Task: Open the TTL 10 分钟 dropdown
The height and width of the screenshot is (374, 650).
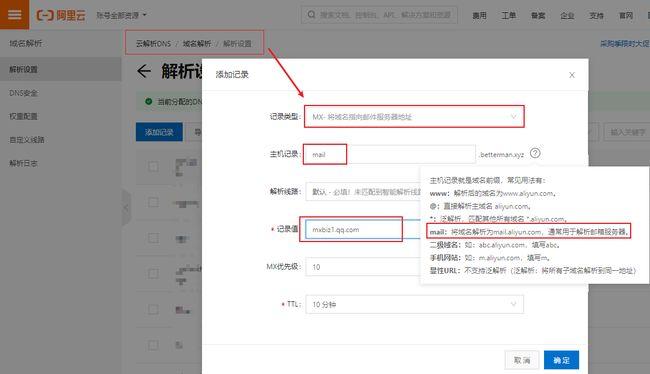Action: click(x=414, y=304)
